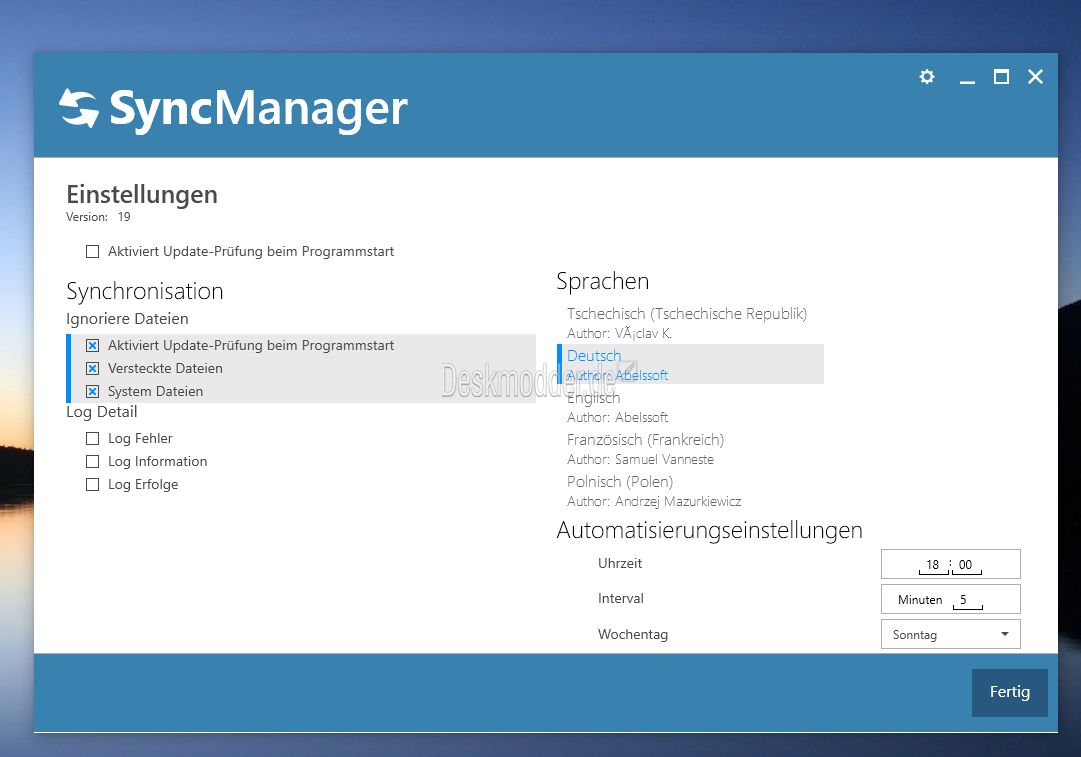Image resolution: width=1081 pixels, height=757 pixels.
Task: Click the Ignoriere Dateien label
Action: point(127,319)
